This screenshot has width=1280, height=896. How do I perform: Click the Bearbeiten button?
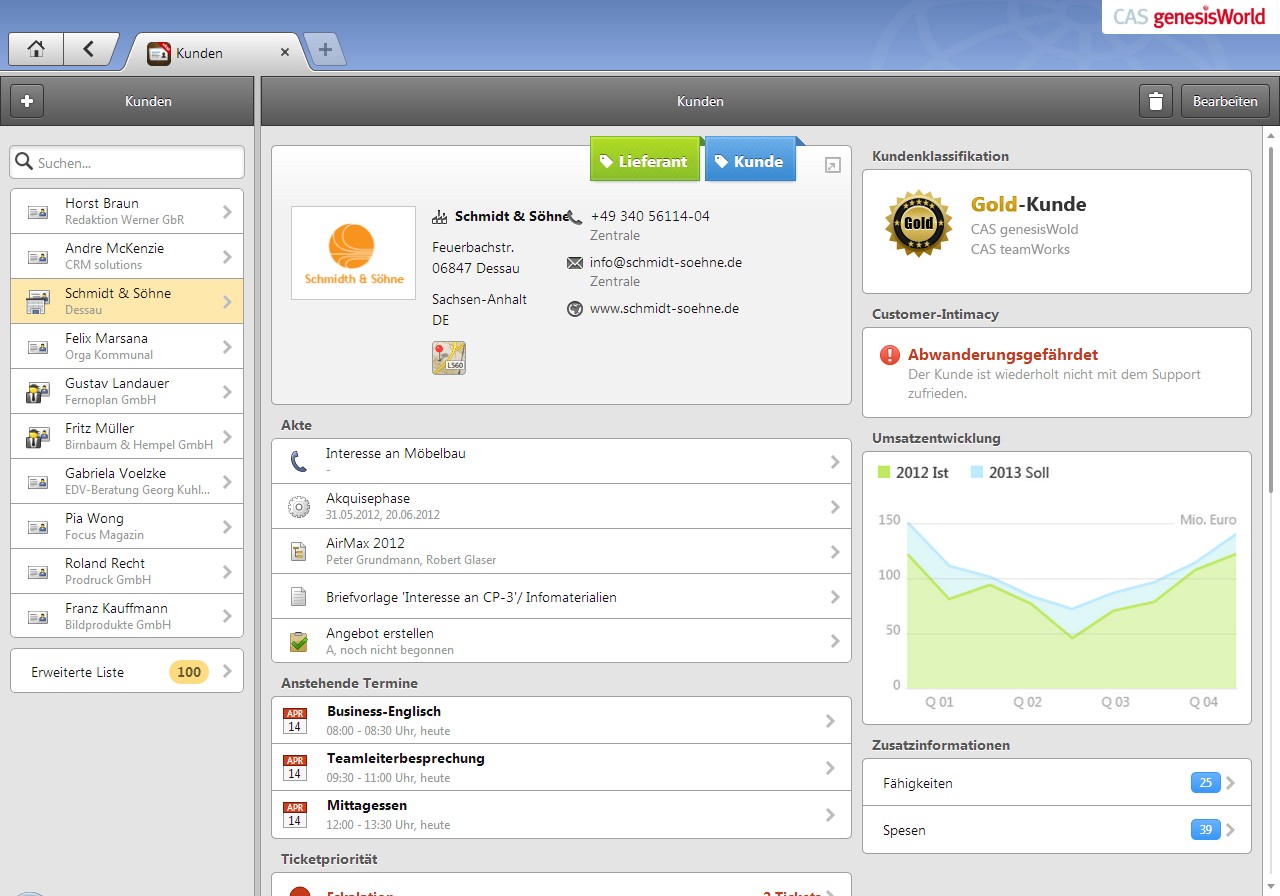click(x=1226, y=101)
